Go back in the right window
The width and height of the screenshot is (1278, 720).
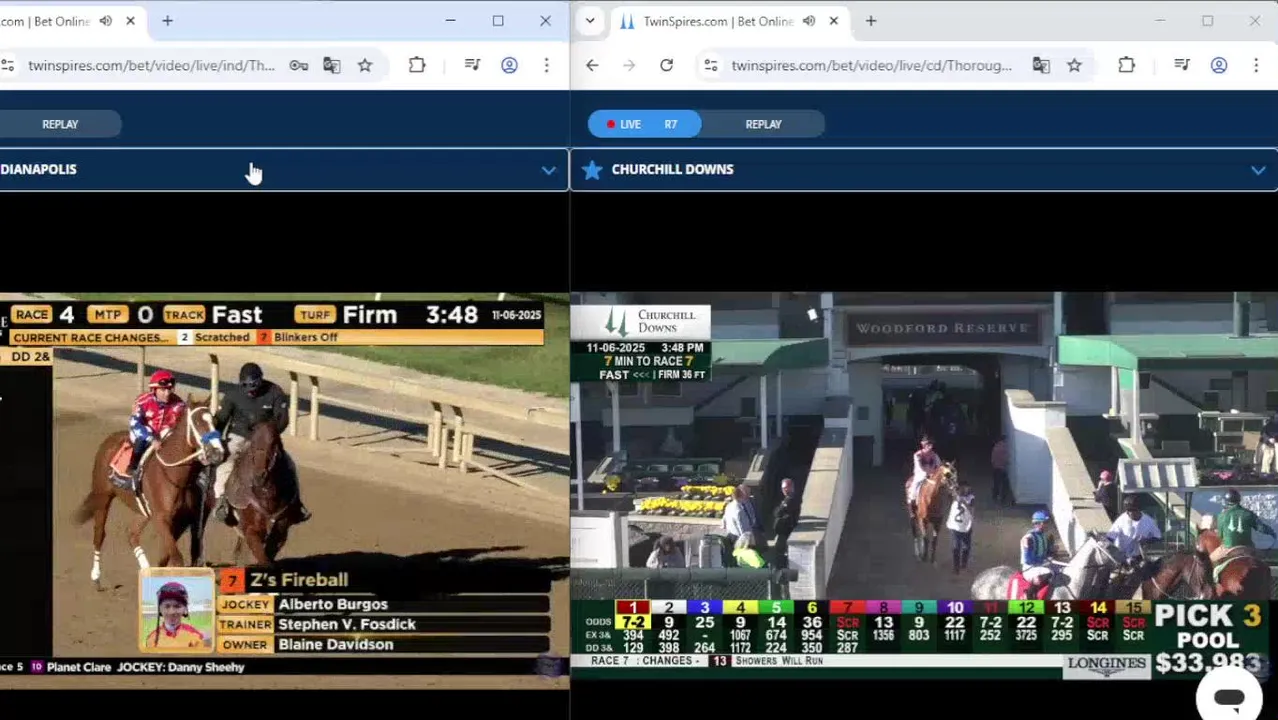click(x=592, y=65)
